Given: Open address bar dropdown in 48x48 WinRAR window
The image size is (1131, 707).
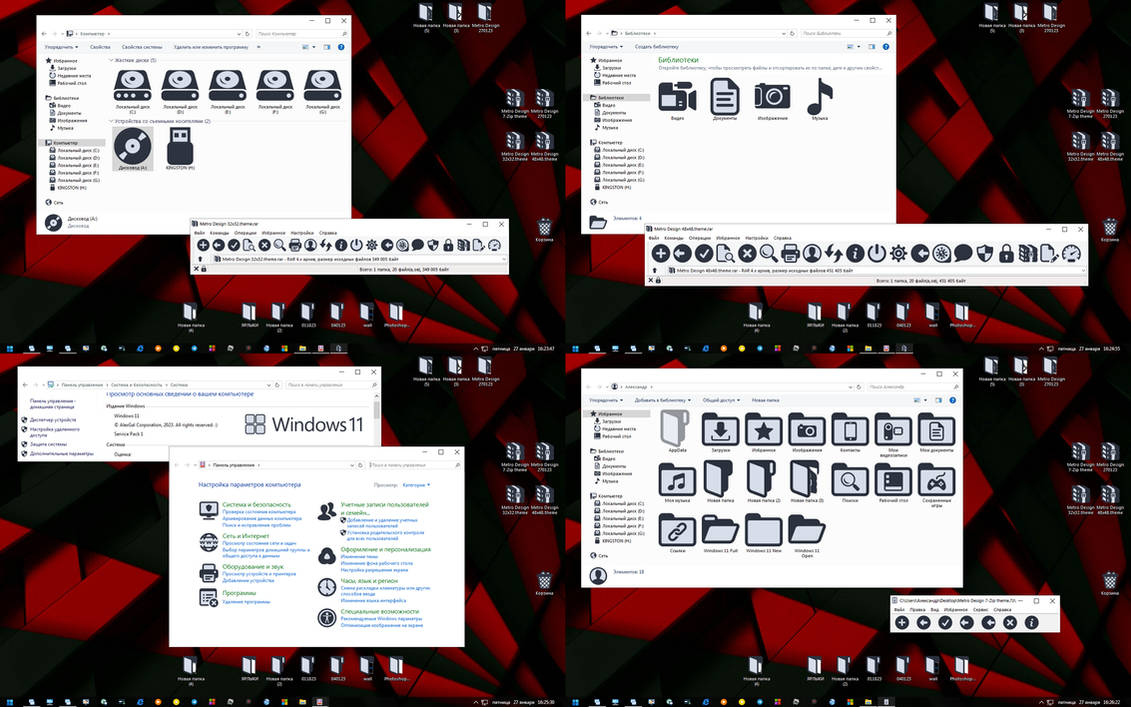Looking at the screenshot, I should 1083,271.
